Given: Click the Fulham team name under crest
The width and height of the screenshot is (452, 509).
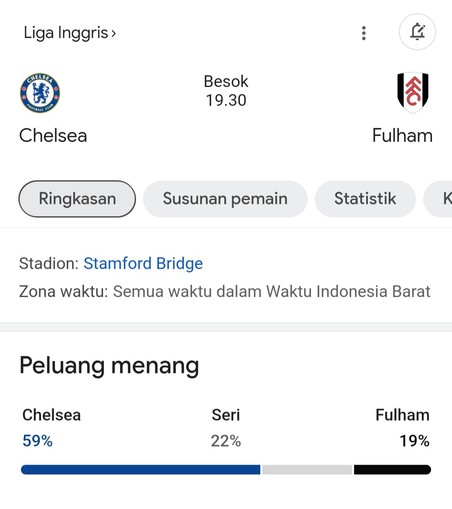Looking at the screenshot, I should tap(402, 136).
